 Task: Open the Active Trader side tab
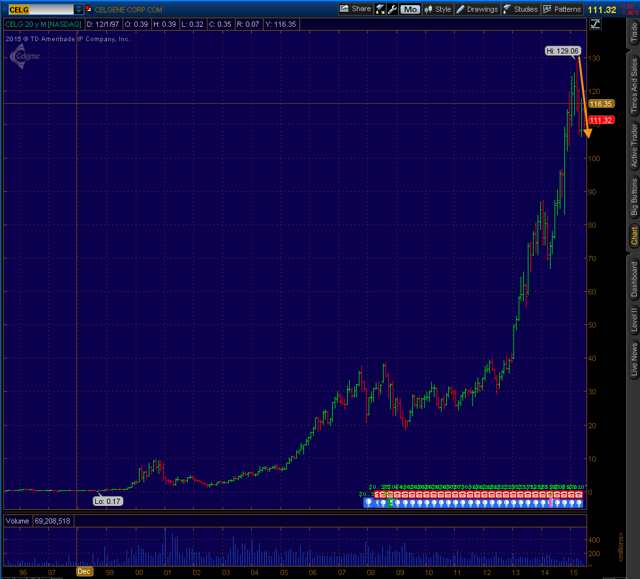pos(634,146)
